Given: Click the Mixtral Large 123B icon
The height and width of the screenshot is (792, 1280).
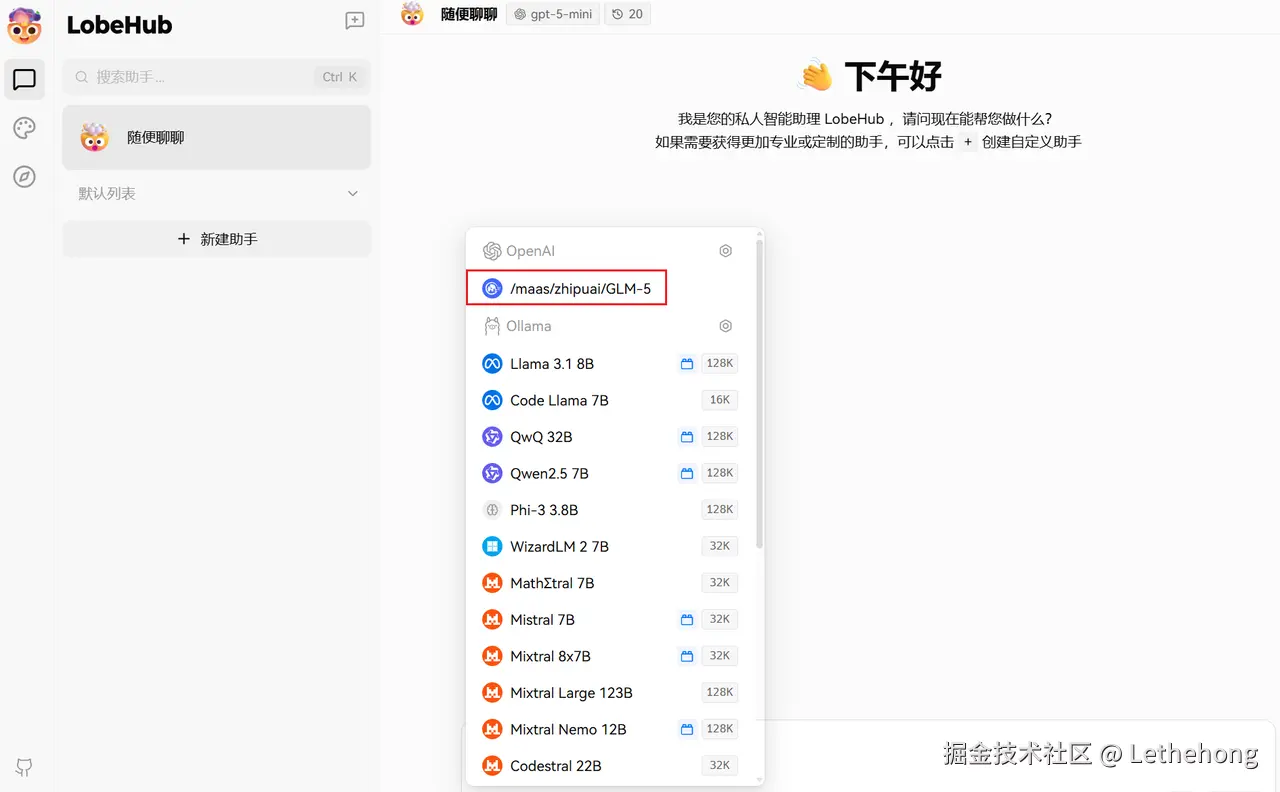Looking at the screenshot, I should click(492, 693).
